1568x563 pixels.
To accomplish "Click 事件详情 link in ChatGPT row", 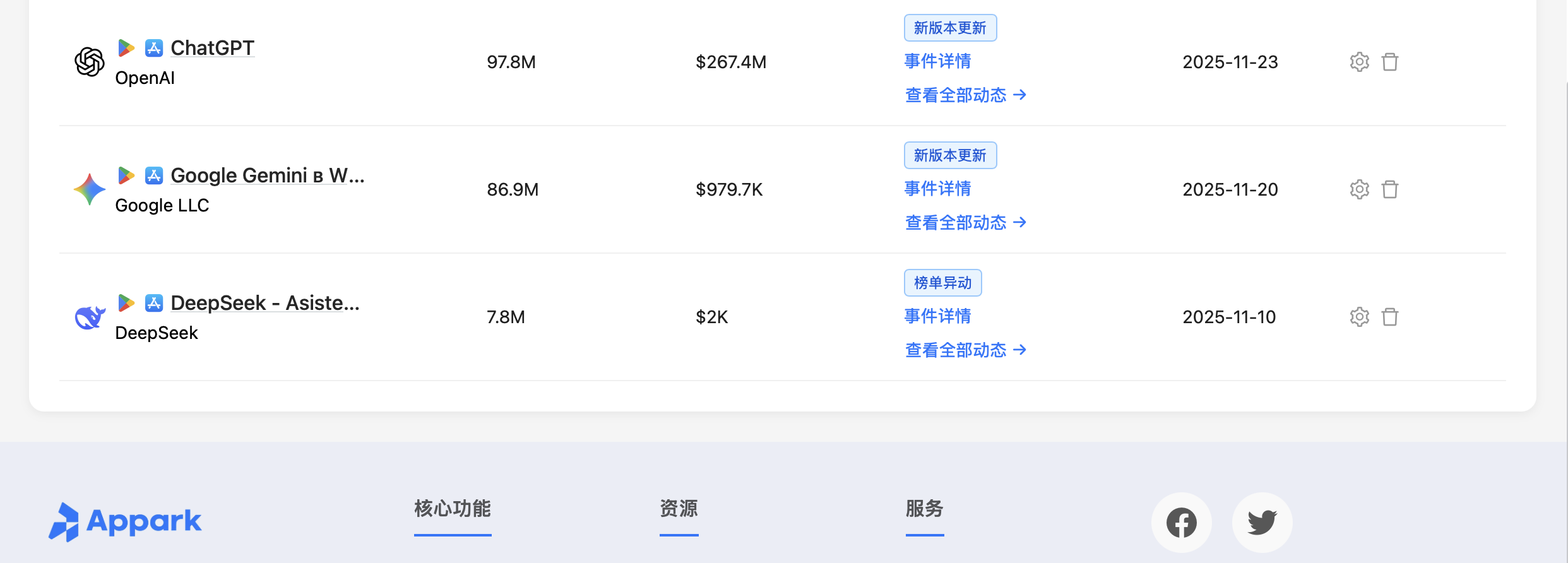I will [937, 61].
